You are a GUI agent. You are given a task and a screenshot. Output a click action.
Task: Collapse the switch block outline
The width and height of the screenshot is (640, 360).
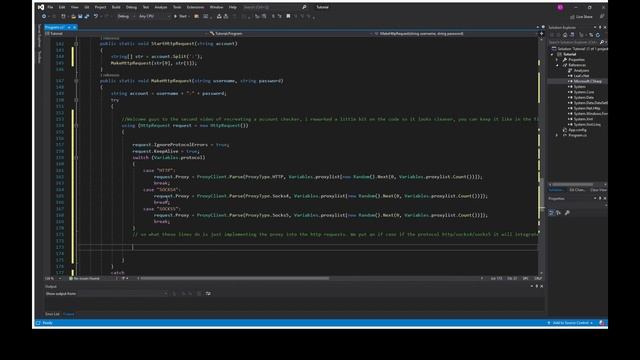click(x=76, y=158)
